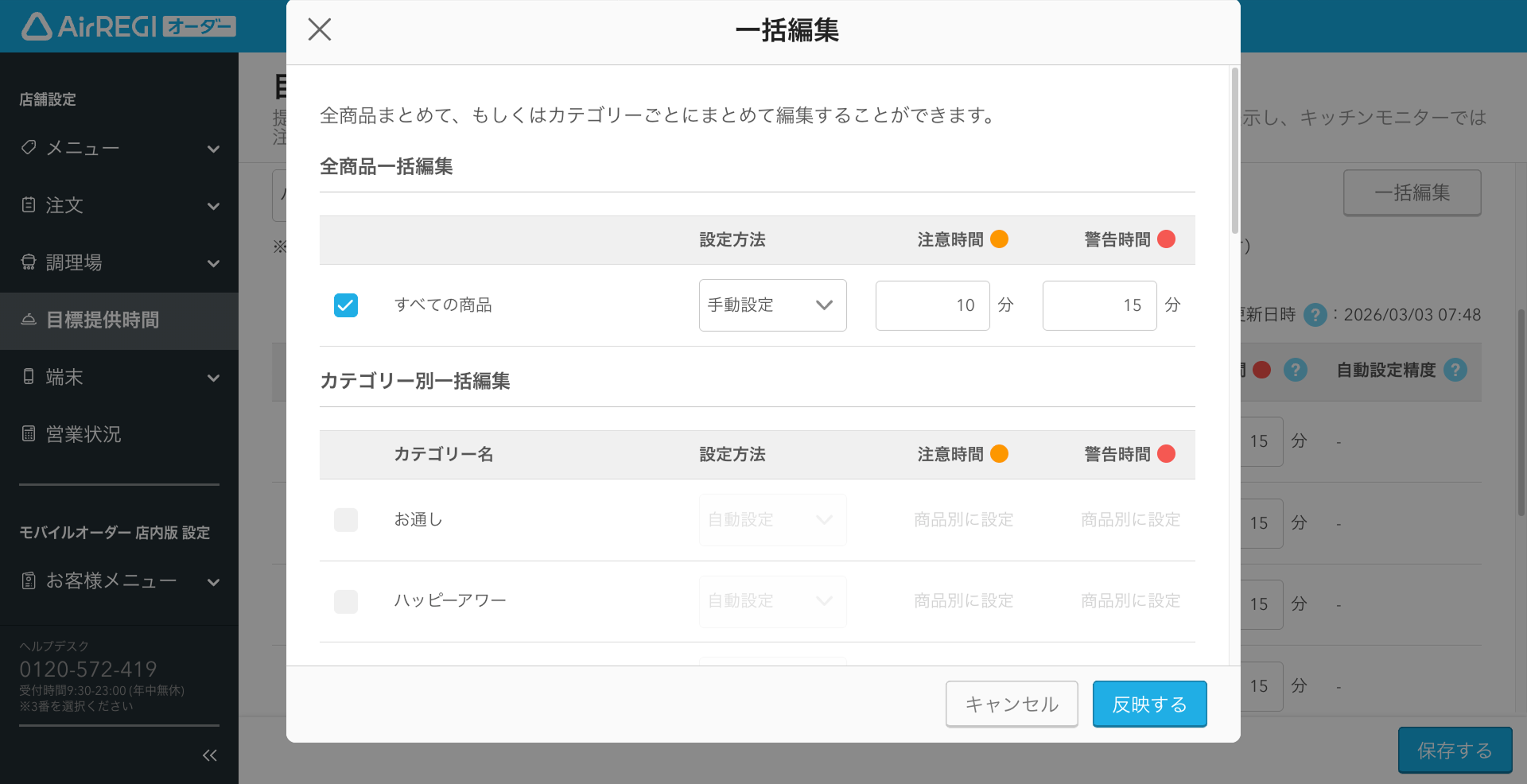Uncheck the すべての商品 checkbox

click(x=346, y=305)
